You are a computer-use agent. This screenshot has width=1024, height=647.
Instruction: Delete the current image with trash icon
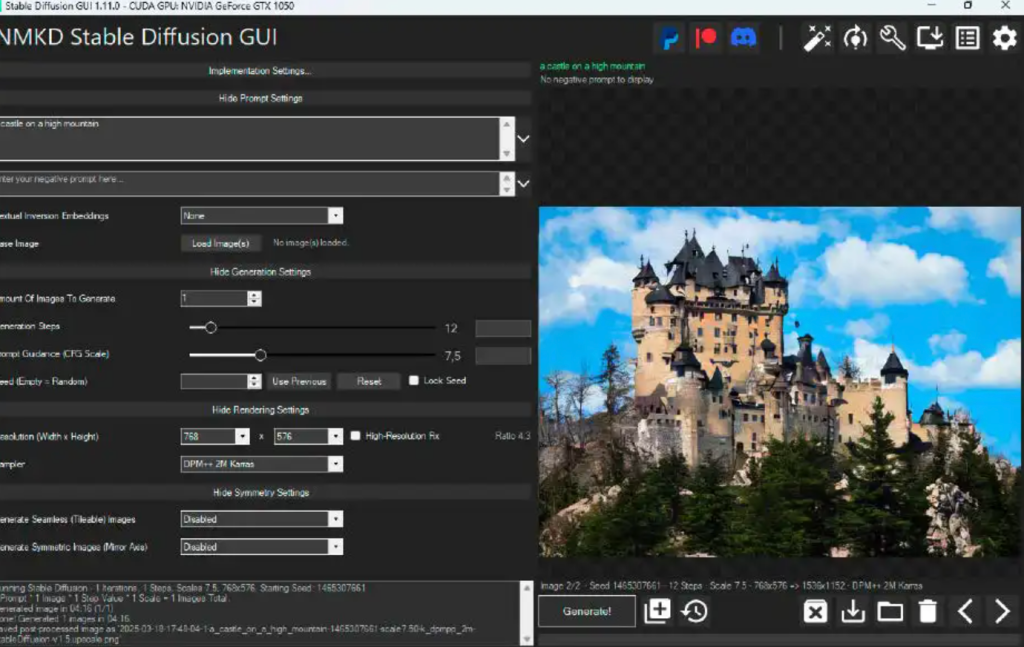click(x=928, y=611)
